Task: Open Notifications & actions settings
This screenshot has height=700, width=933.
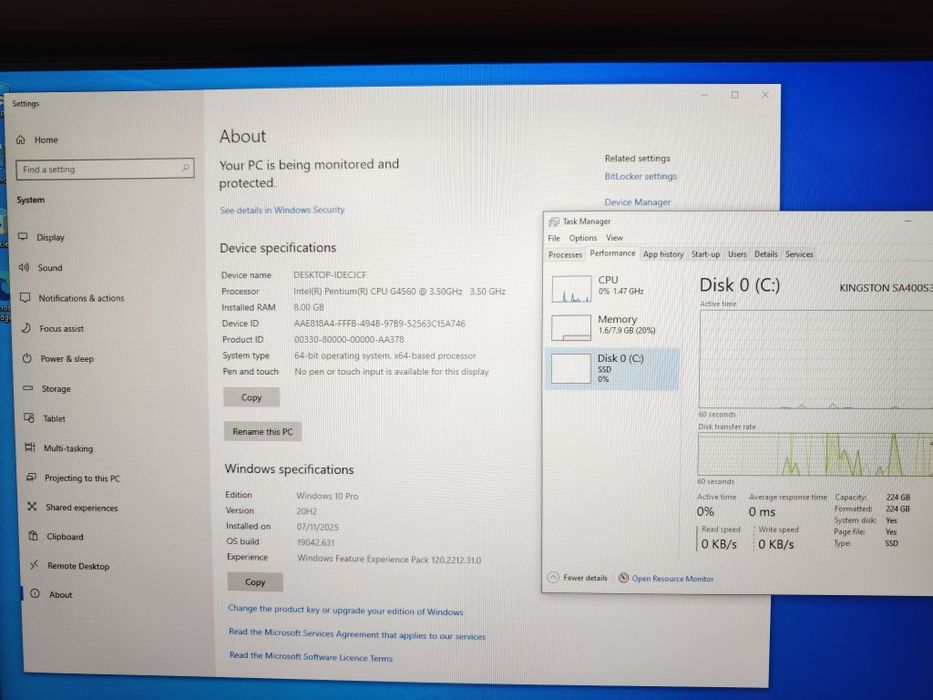Action: click(72, 298)
